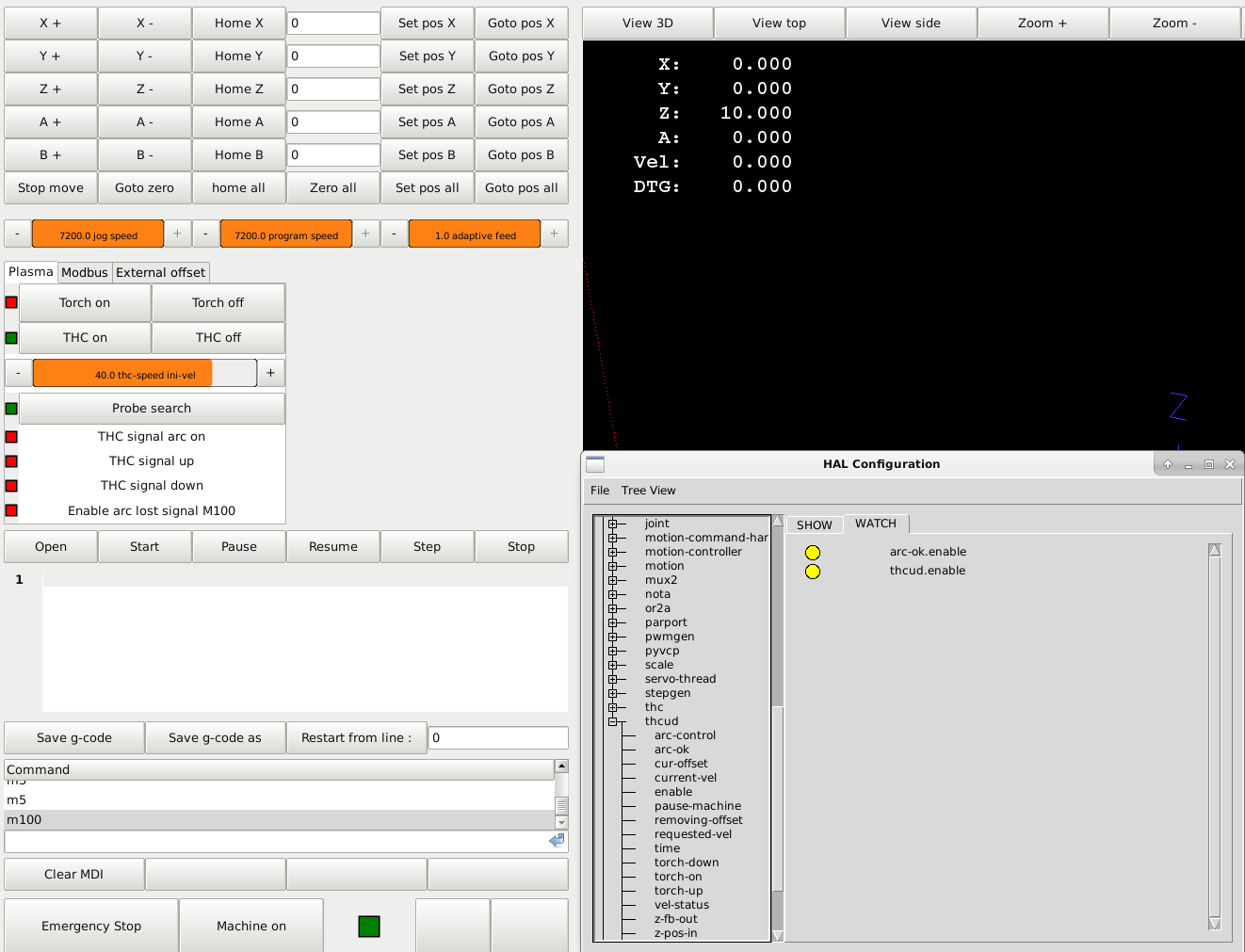Open the File menu in HAL Configuration

600,491
